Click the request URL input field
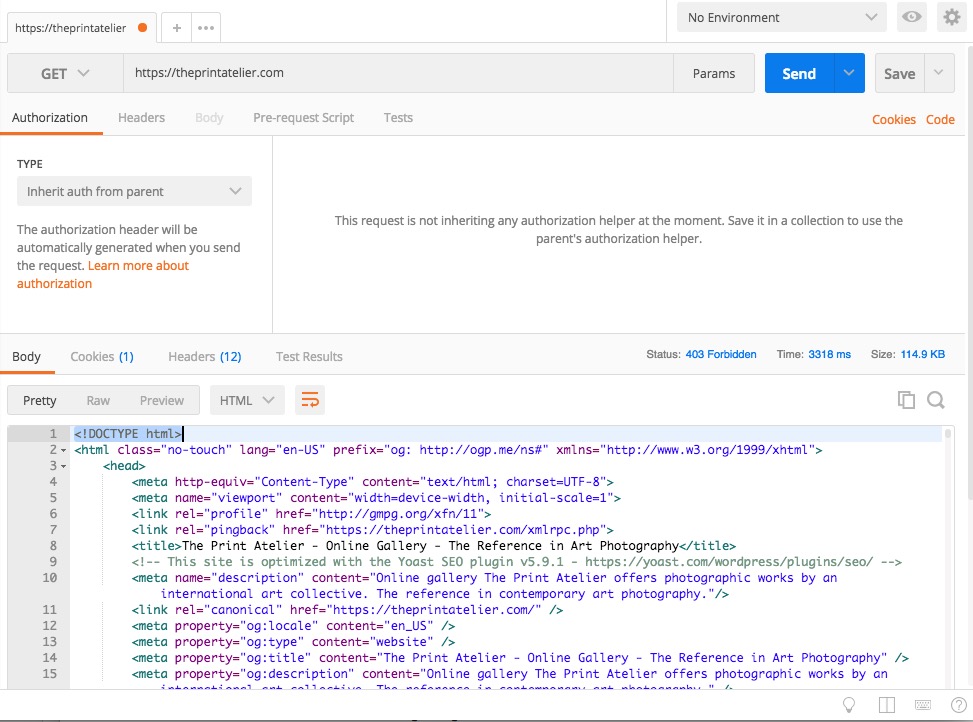The width and height of the screenshot is (973, 722). (x=400, y=72)
